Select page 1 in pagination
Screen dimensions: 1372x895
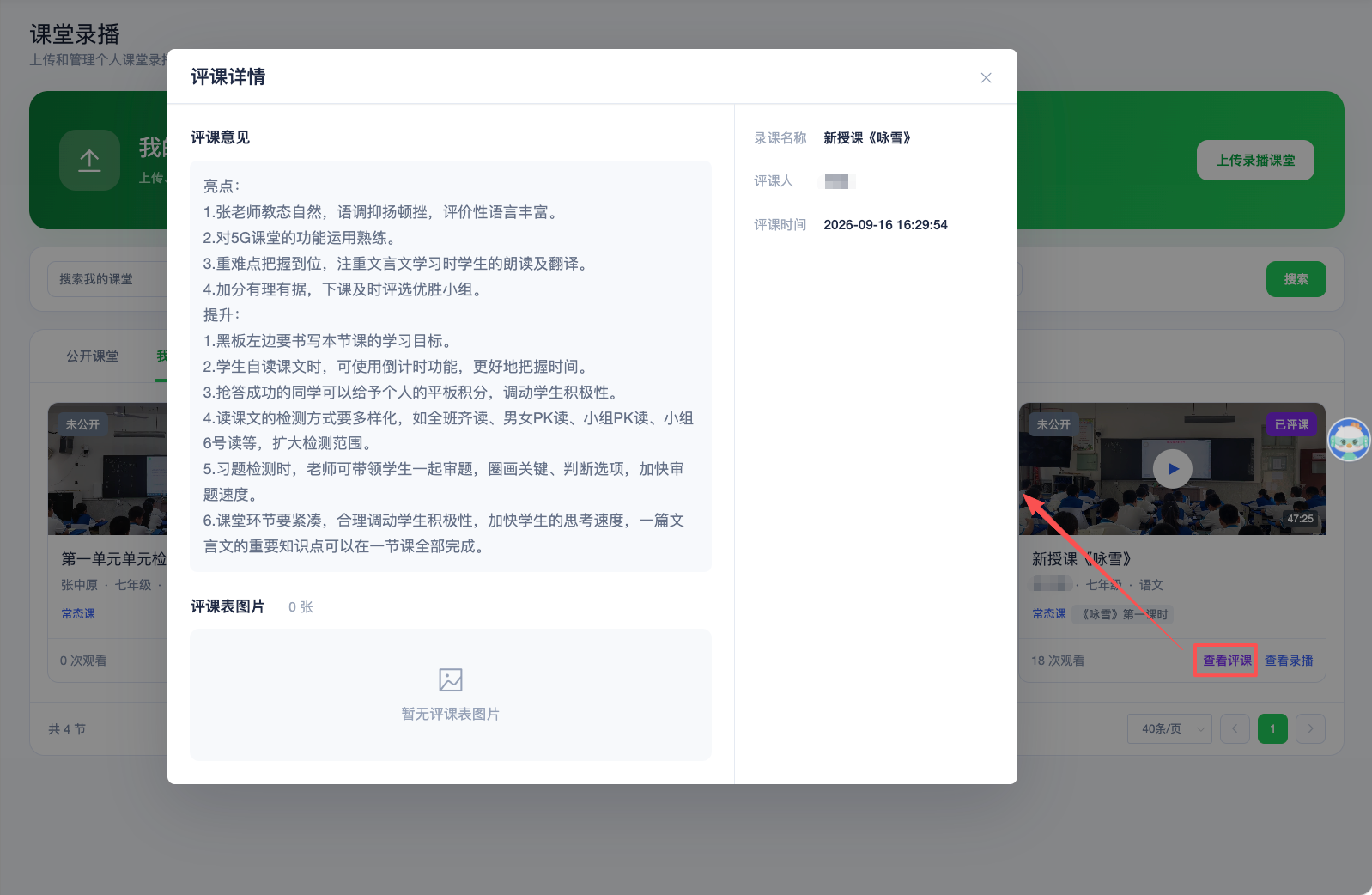tap(1272, 728)
